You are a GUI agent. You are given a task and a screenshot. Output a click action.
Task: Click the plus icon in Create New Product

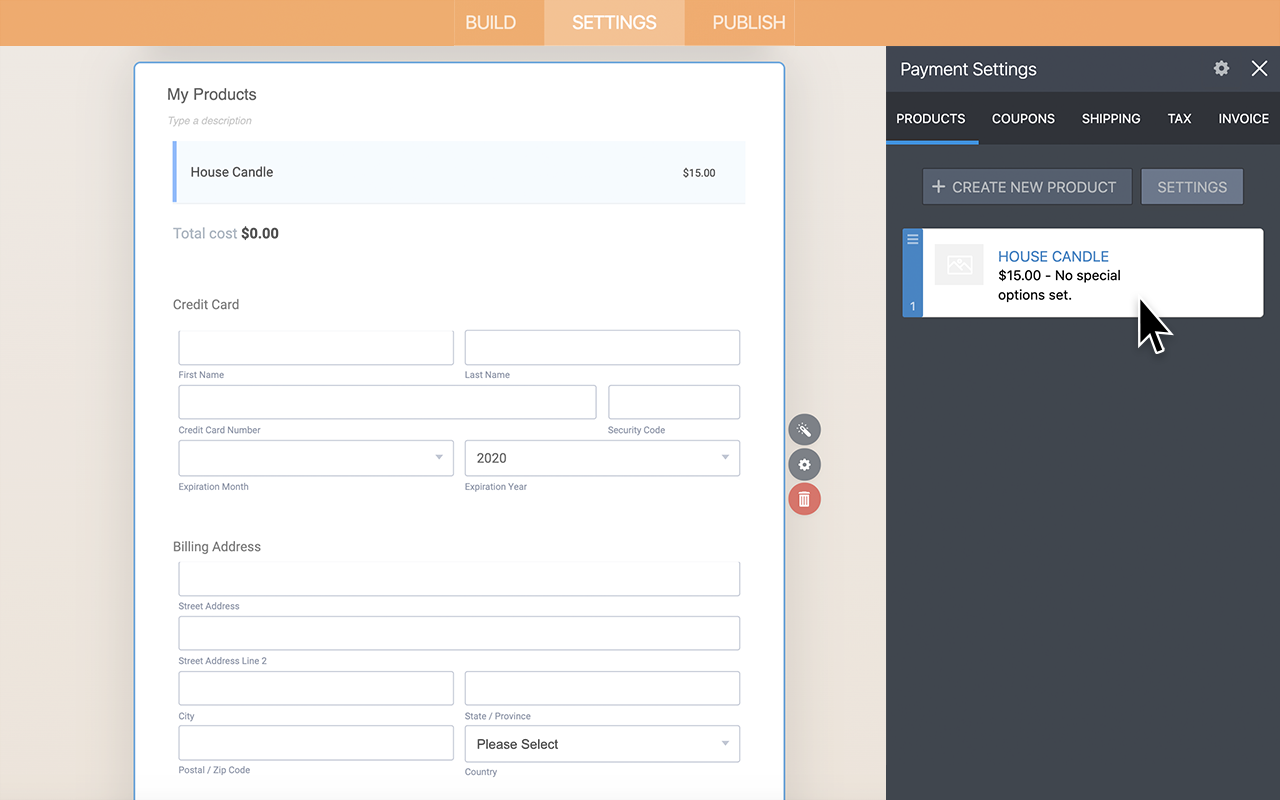(x=938, y=187)
